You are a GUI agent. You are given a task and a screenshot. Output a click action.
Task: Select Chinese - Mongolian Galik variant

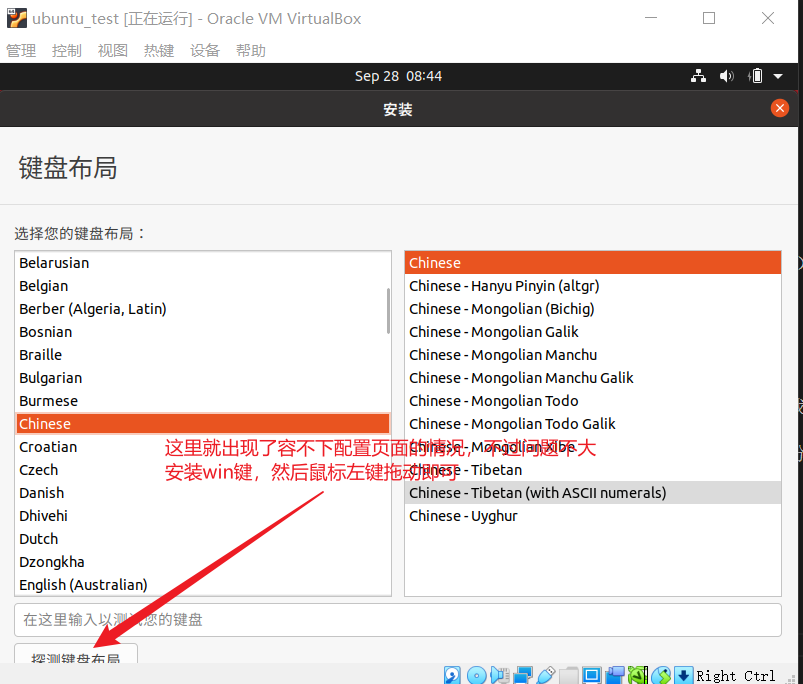pyautogui.click(x=593, y=332)
